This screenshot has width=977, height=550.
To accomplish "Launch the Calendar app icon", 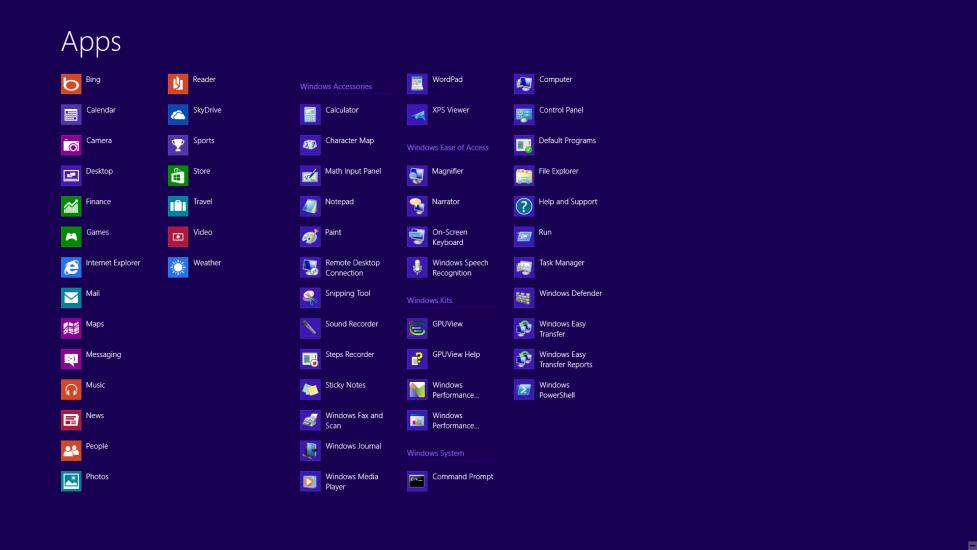I will (x=71, y=114).
